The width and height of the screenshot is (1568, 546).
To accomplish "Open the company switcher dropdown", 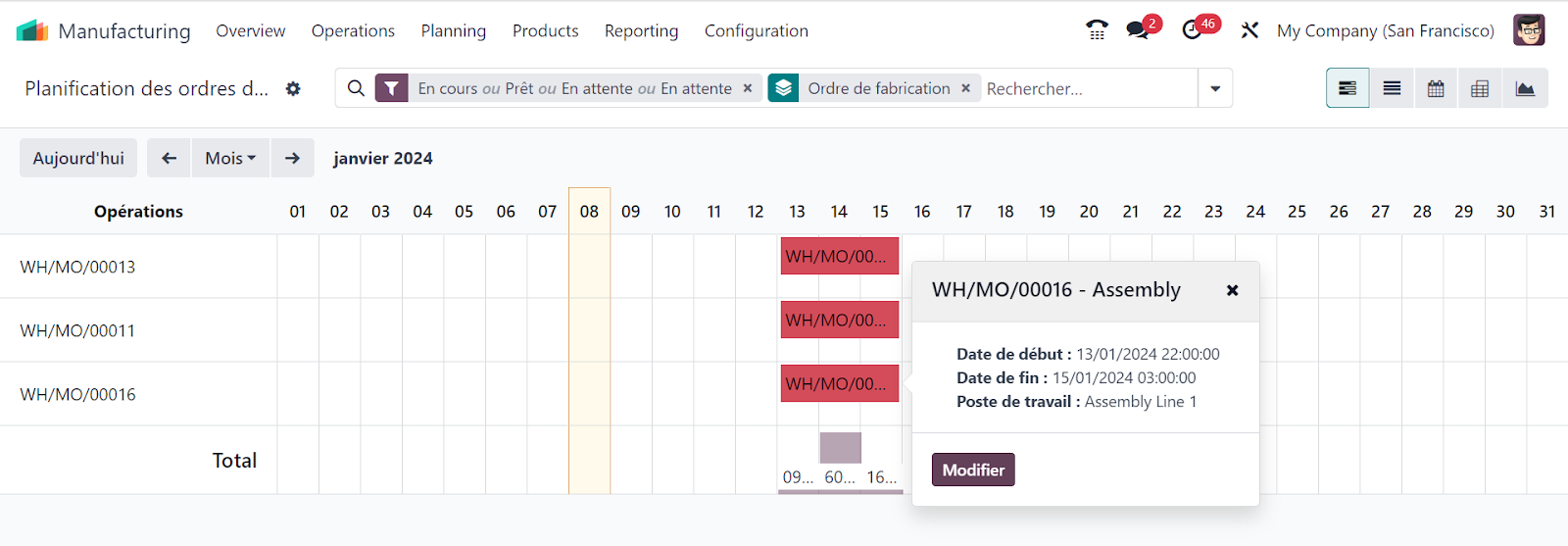I will tap(1385, 30).
